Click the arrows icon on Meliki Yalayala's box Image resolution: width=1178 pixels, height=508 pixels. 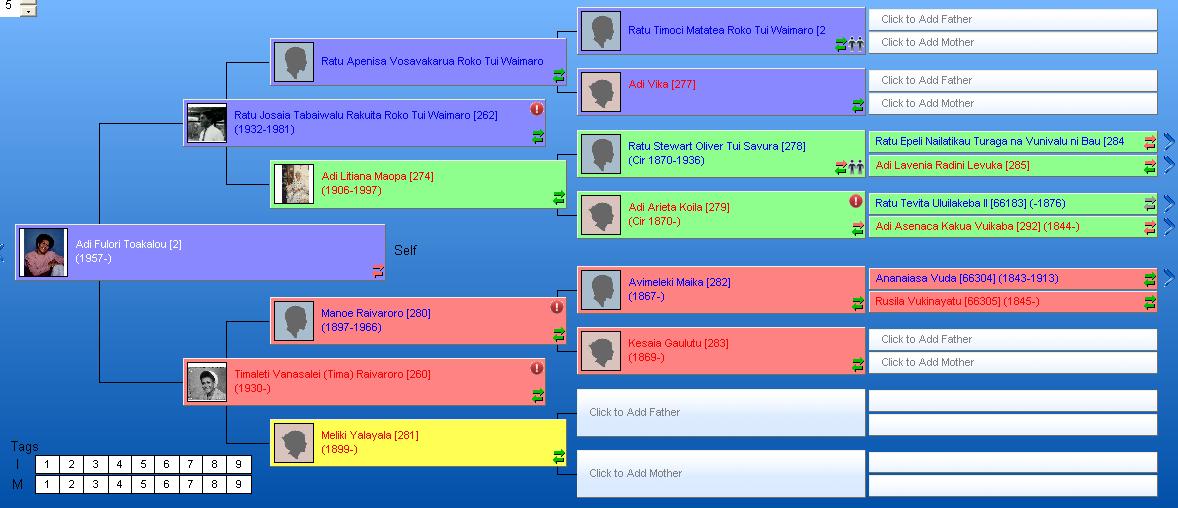(559, 456)
